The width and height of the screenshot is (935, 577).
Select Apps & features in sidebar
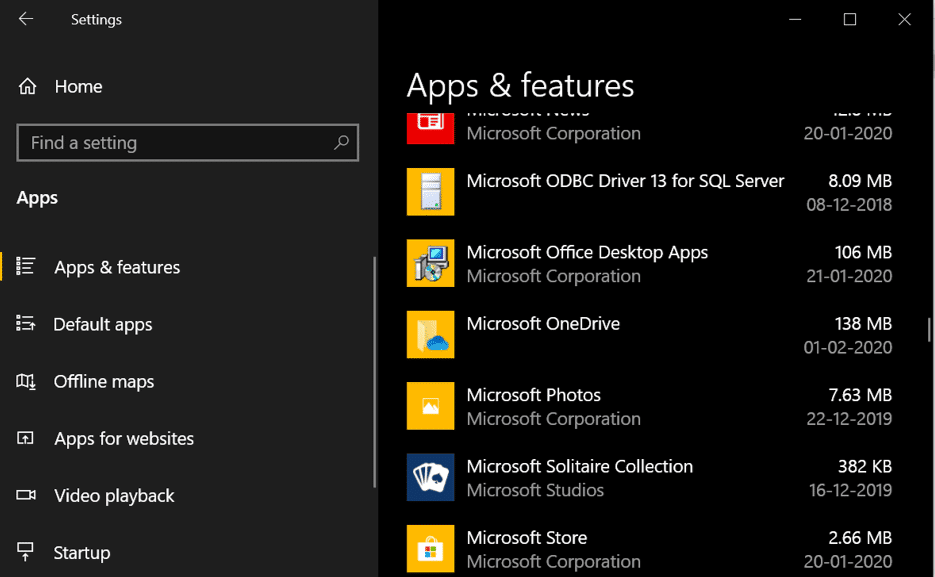[117, 267]
